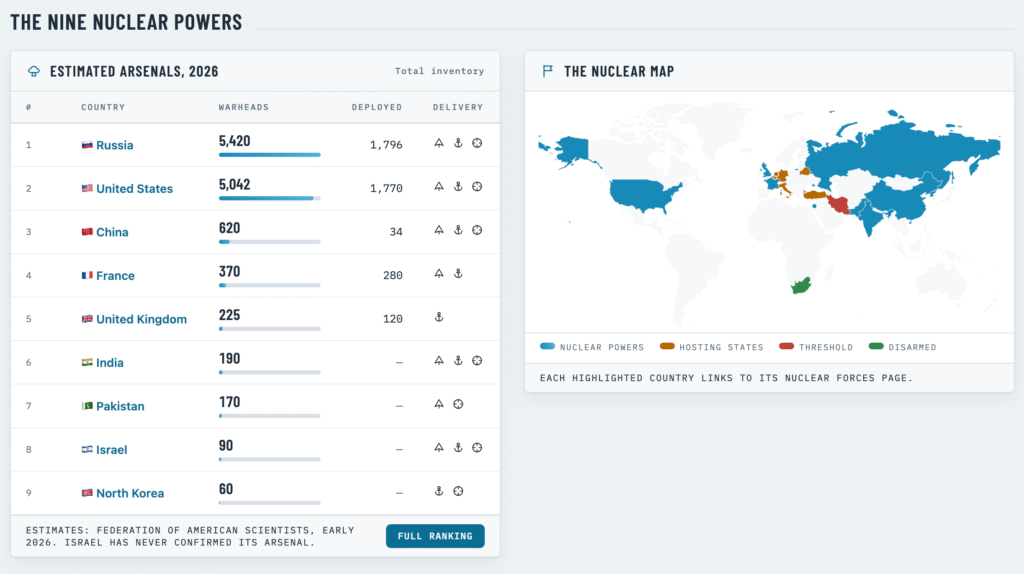Click the Full Ranking button
The width and height of the screenshot is (1024, 574).
pyautogui.click(x=435, y=536)
